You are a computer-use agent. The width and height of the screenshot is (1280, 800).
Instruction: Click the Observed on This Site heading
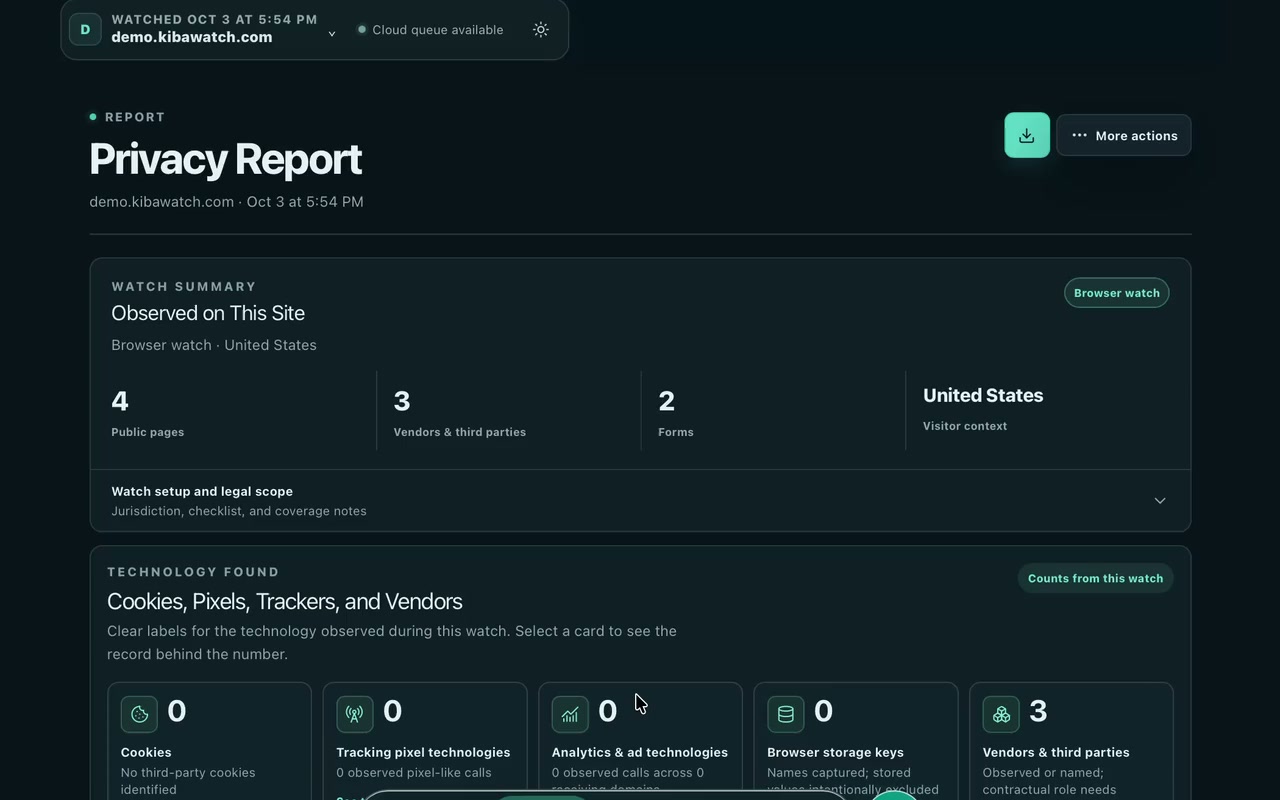pyautogui.click(x=208, y=313)
